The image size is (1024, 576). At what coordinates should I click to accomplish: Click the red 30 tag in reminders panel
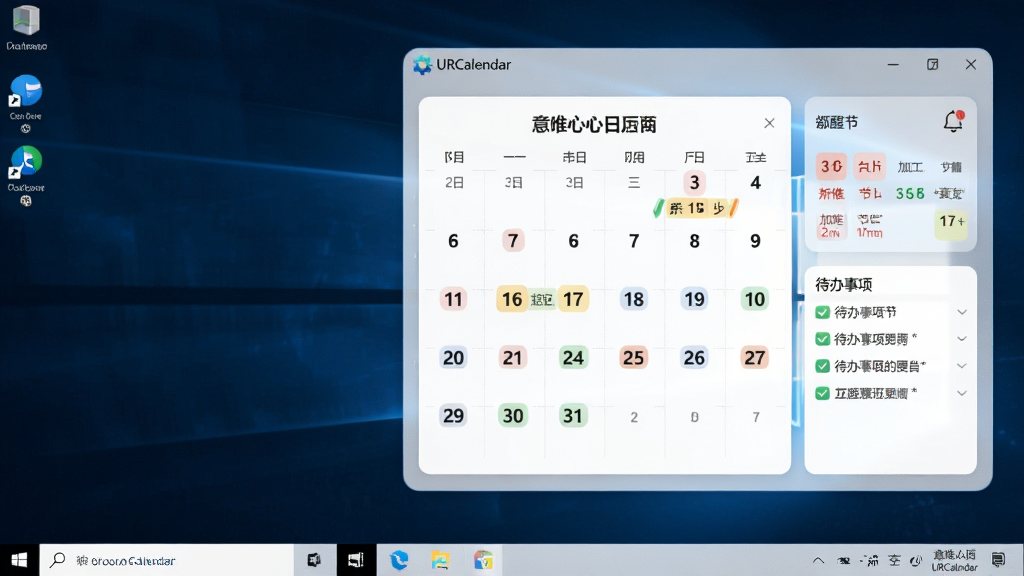pos(831,167)
